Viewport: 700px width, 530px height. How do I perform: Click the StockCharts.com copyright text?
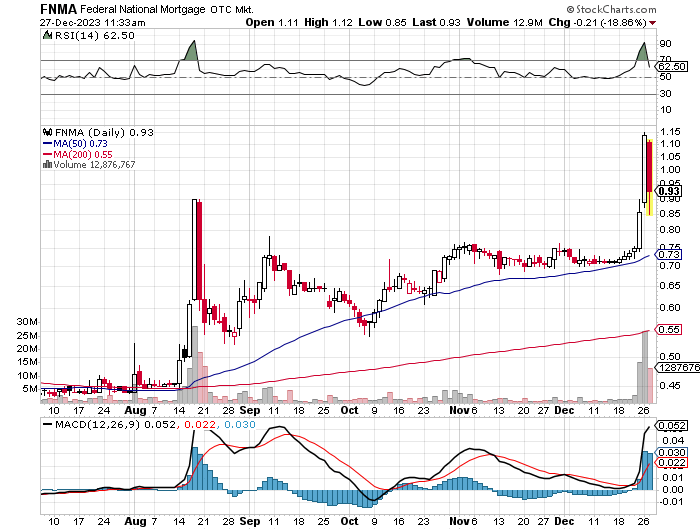611,9
